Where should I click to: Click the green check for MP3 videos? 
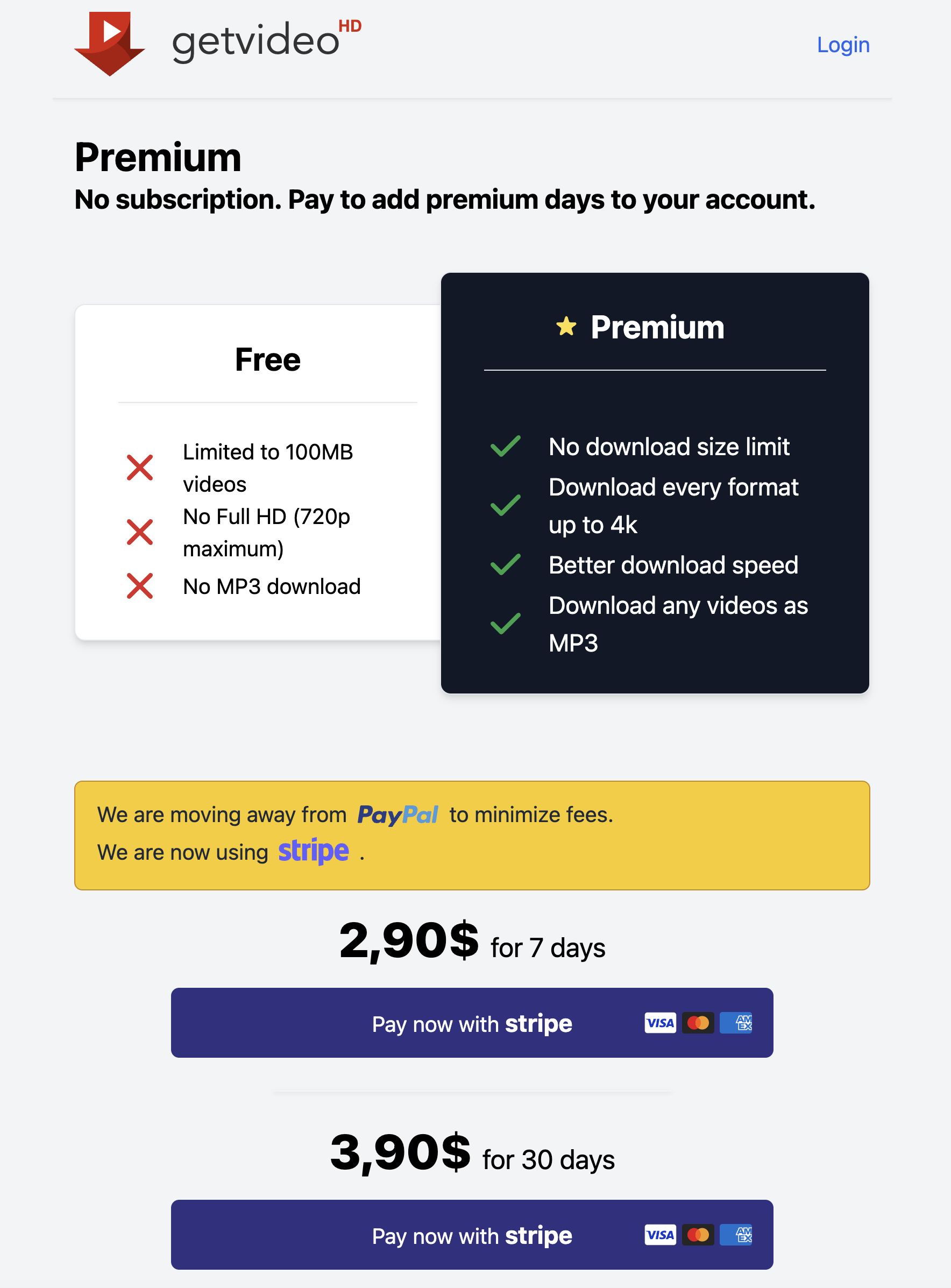click(x=506, y=623)
